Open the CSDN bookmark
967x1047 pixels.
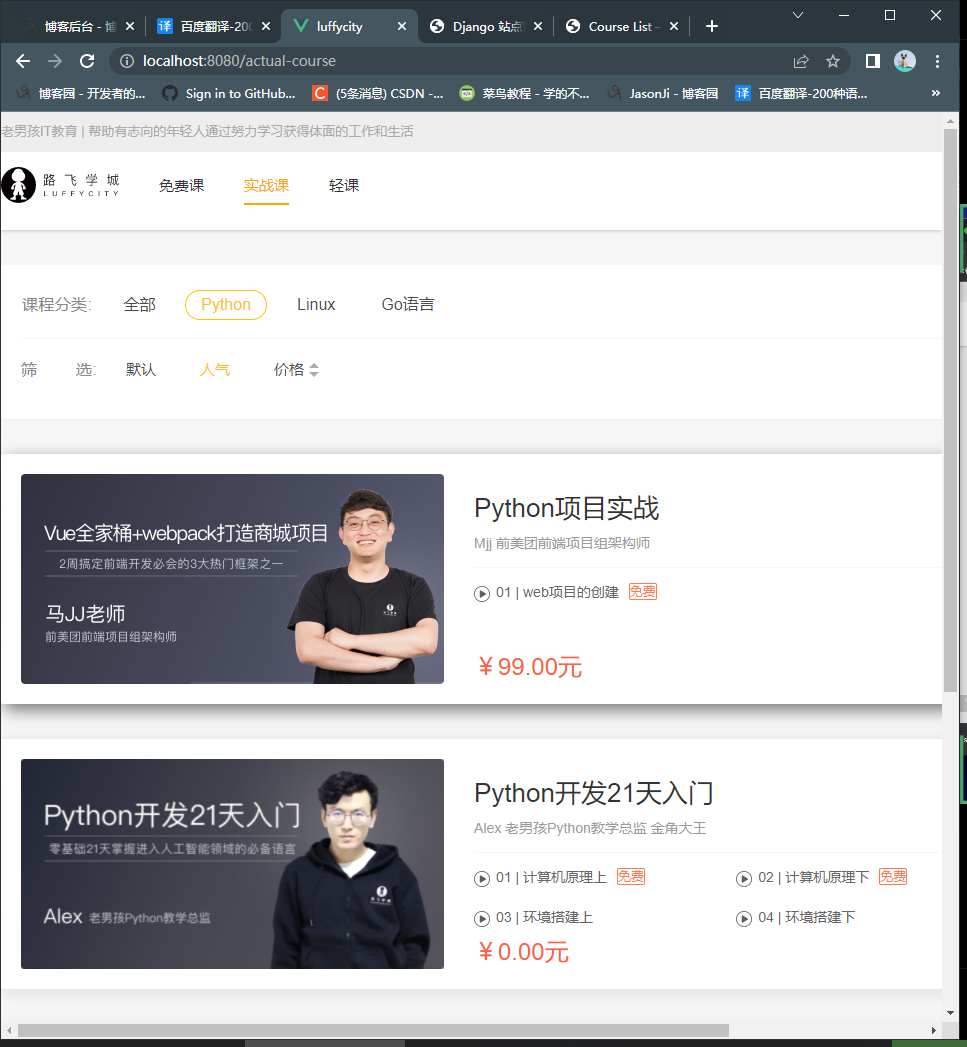[378, 93]
